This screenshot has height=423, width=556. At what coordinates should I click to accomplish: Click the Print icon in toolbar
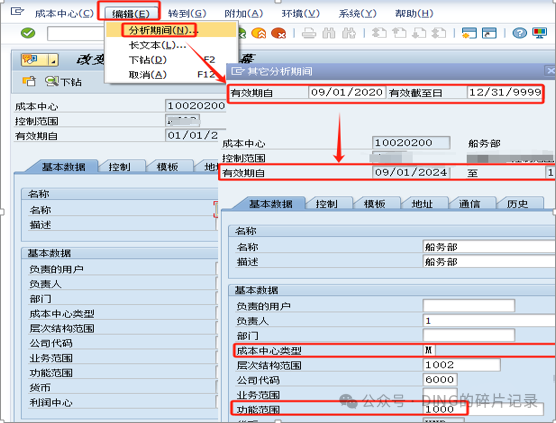tap(309, 33)
